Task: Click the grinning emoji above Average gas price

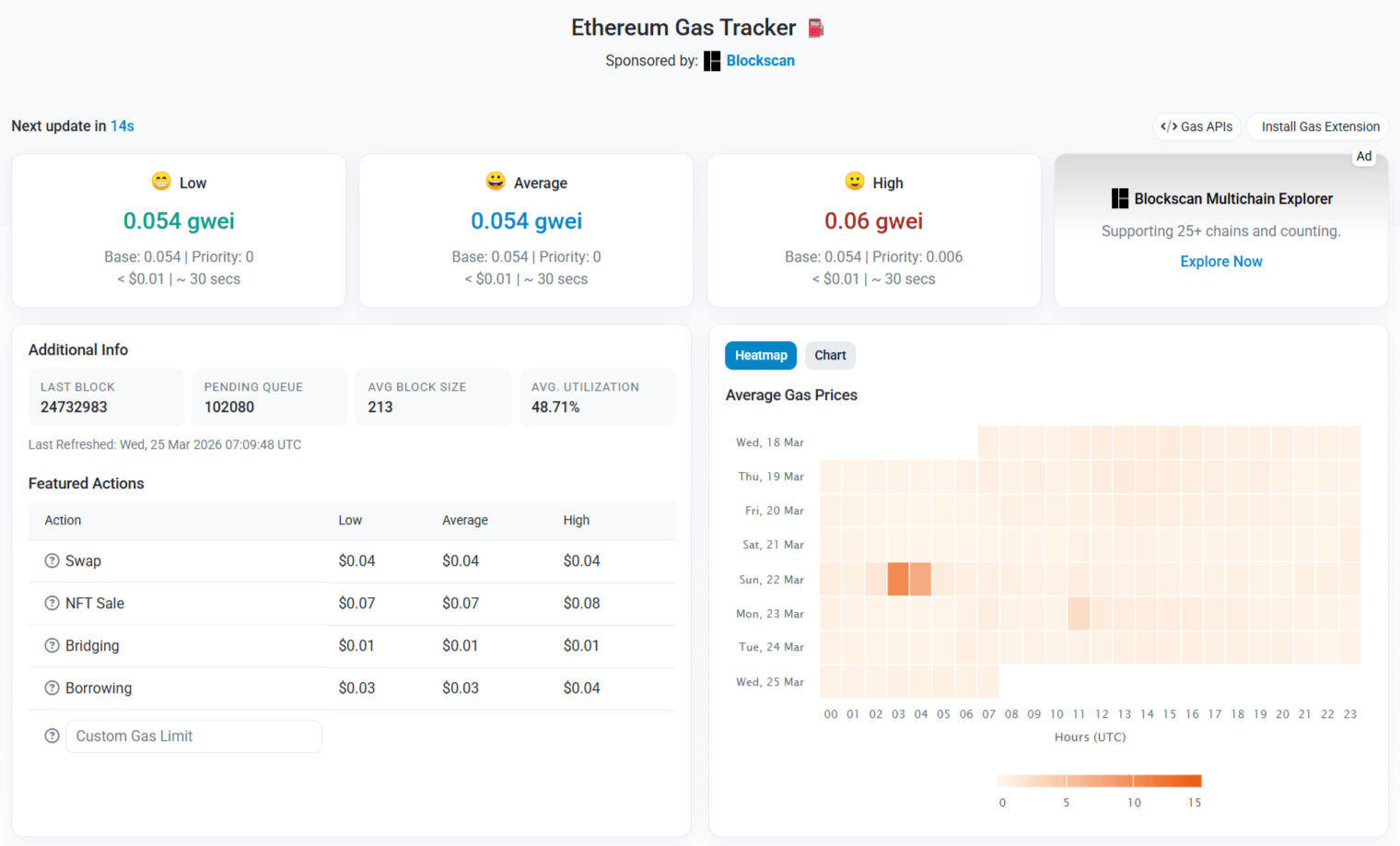Action: tap(497, 182)
